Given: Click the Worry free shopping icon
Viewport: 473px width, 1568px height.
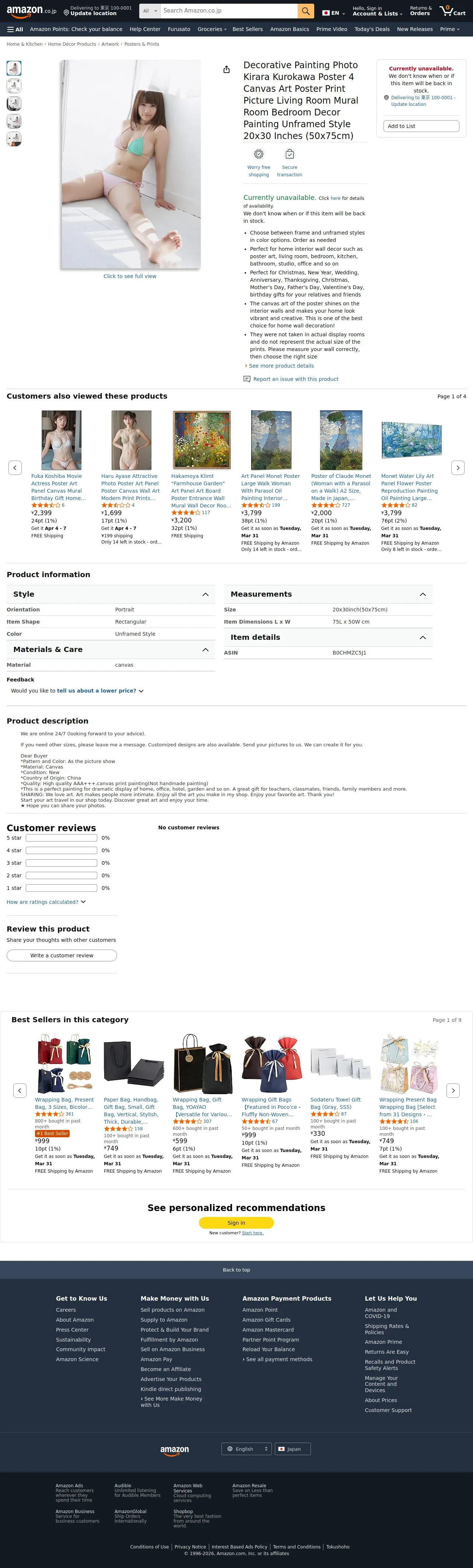Looking at the screenshot, I should pos(258,154).
